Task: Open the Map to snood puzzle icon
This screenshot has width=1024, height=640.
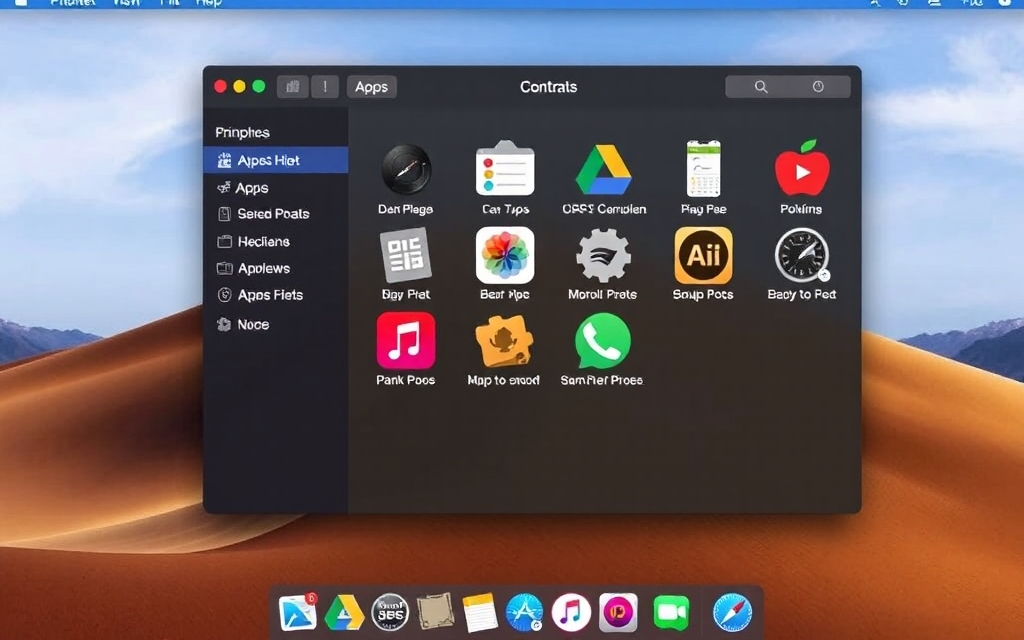Action: (504, 340)
